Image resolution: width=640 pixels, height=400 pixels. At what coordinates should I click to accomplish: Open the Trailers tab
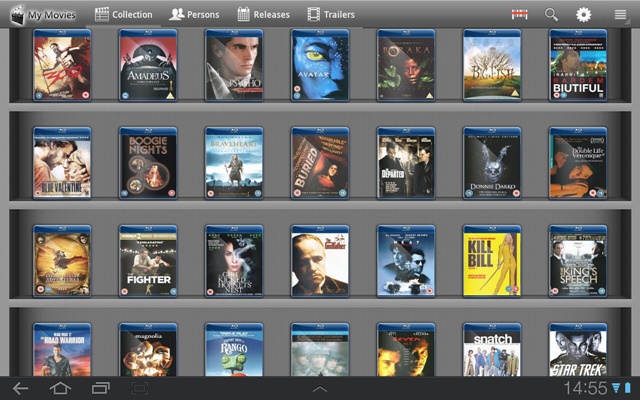[x=331, y=15]
